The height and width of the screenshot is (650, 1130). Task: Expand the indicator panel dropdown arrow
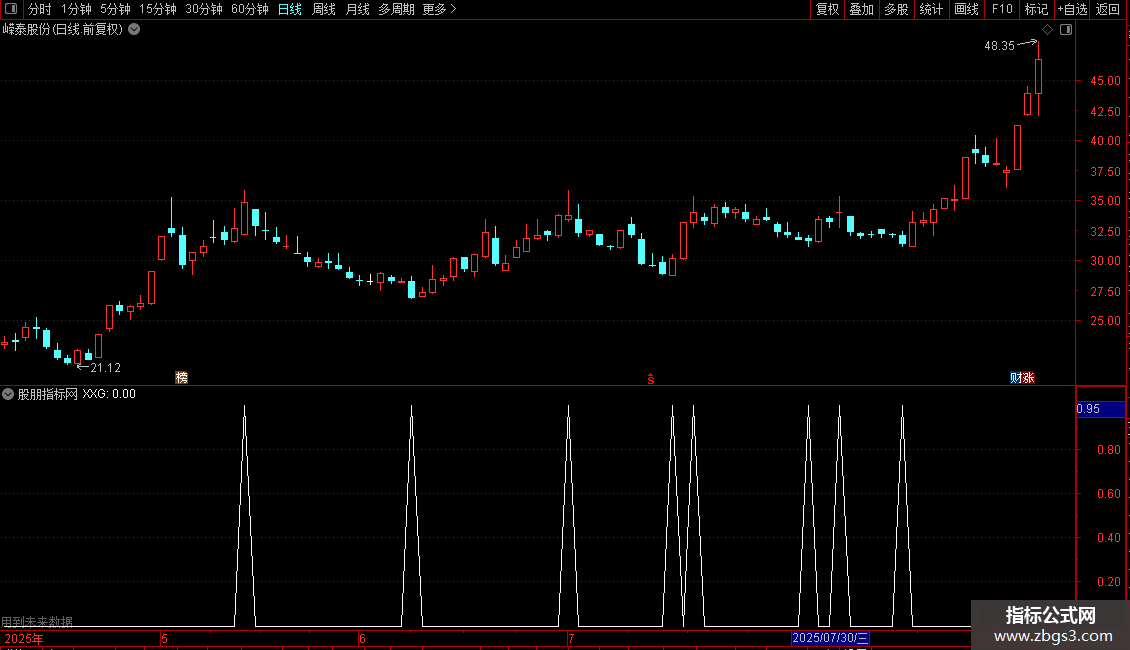coord(8,394)
